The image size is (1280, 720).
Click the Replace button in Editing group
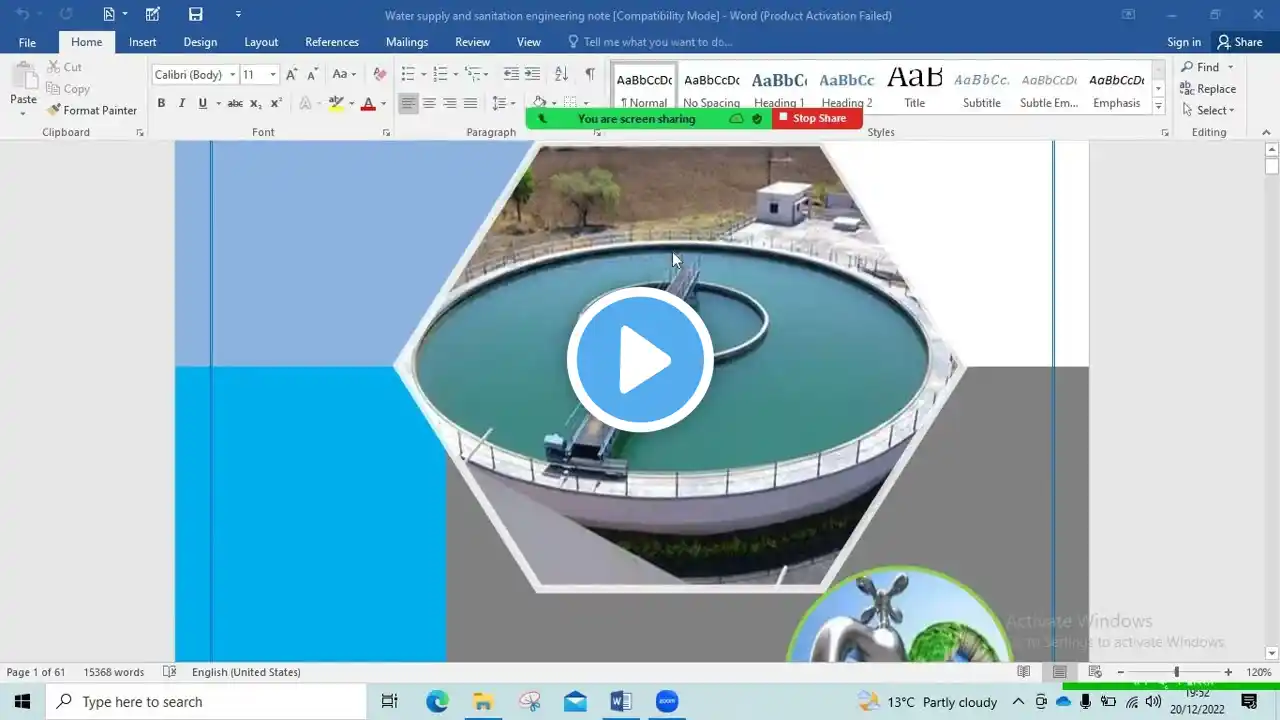pyautogui.click(x=1208, y=89)
